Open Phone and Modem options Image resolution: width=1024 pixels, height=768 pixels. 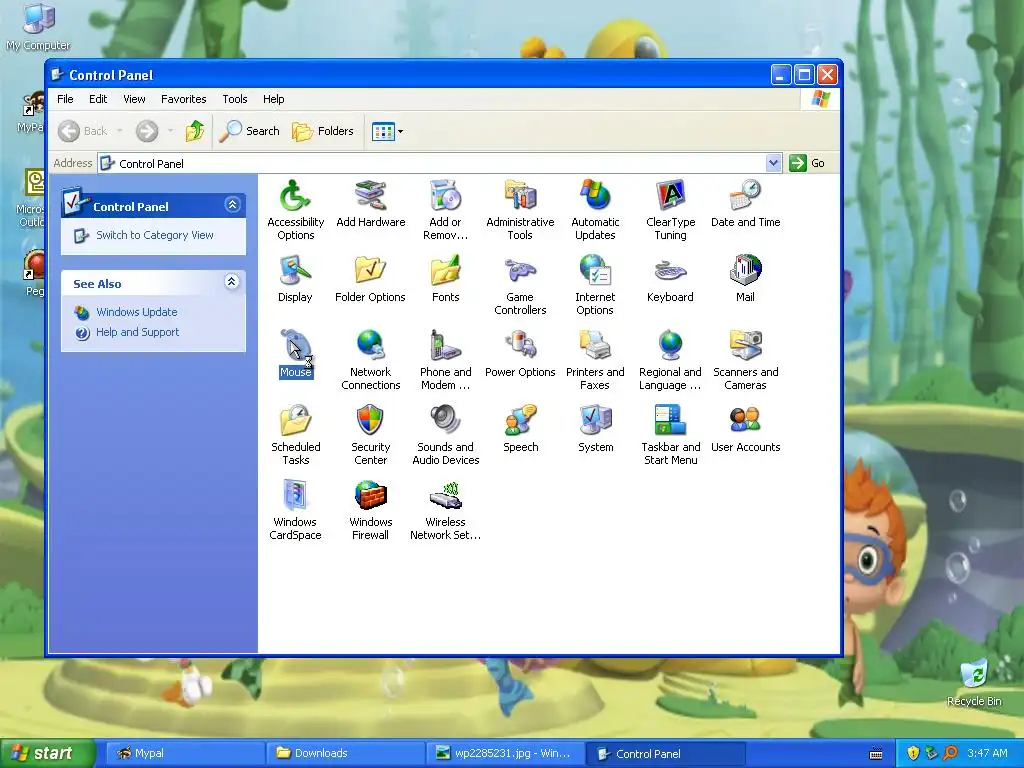(445, 360)
